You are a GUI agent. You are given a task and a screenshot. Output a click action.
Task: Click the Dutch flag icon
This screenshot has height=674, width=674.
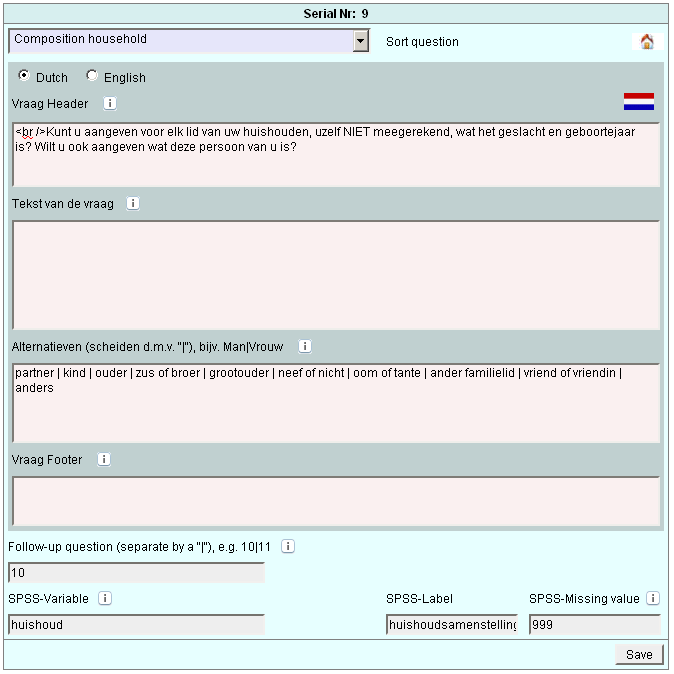tap(638, 102)
